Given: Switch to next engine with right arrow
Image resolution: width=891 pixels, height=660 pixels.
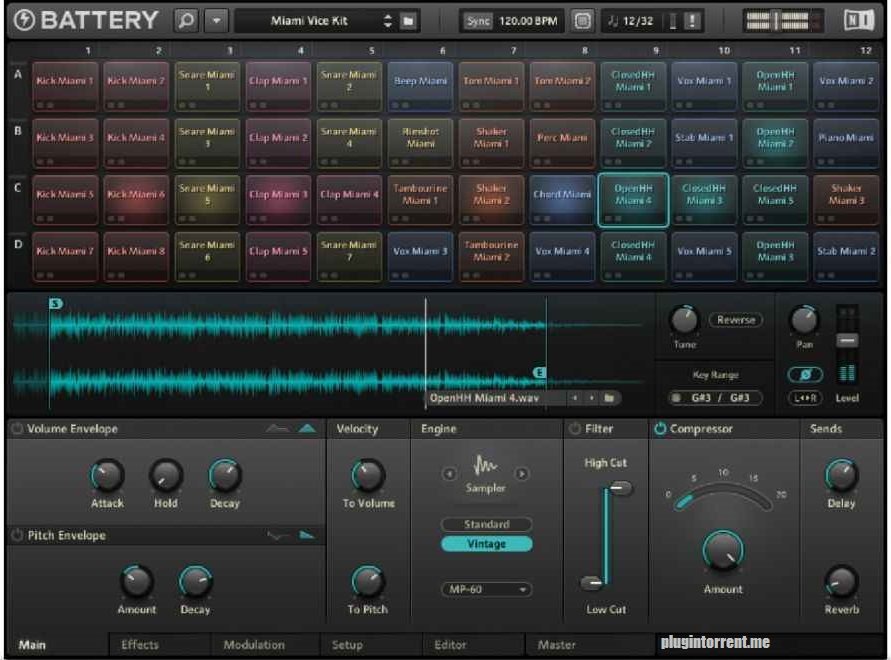Looking at the screenshot, I should click(x=522, y=474).
